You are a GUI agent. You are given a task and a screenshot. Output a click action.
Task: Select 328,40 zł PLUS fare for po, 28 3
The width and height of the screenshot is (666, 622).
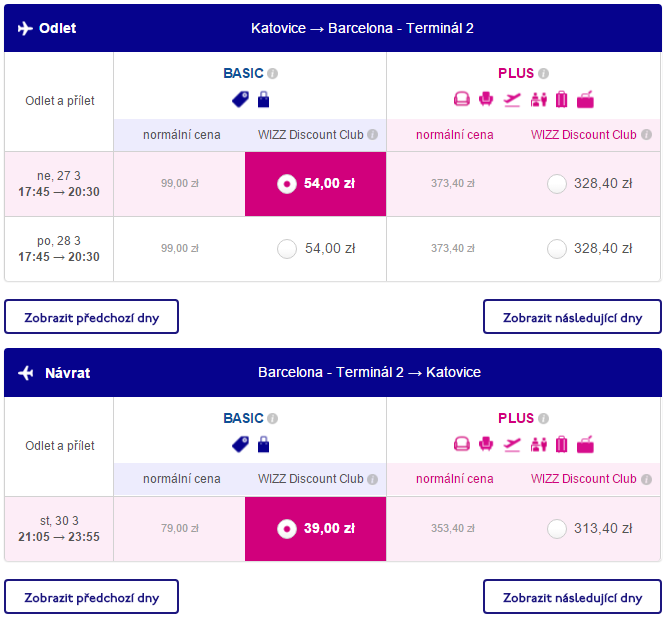pyautogui.click(x=557, y=249)
